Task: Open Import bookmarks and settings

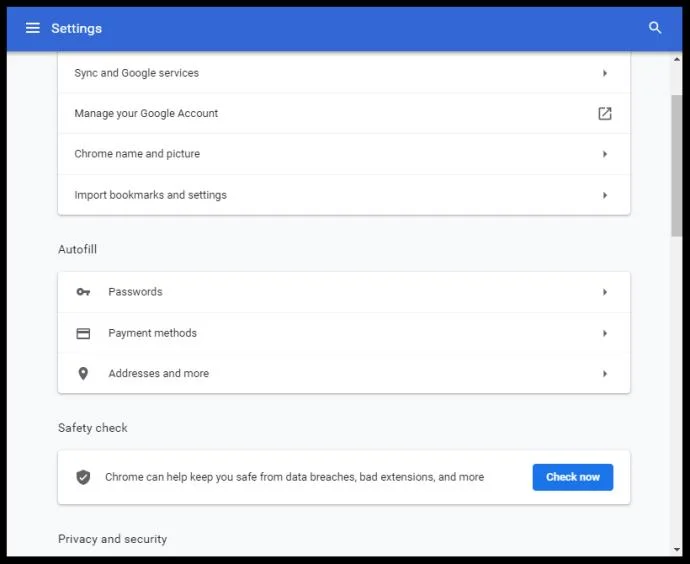Action: [x=344, y=195]
